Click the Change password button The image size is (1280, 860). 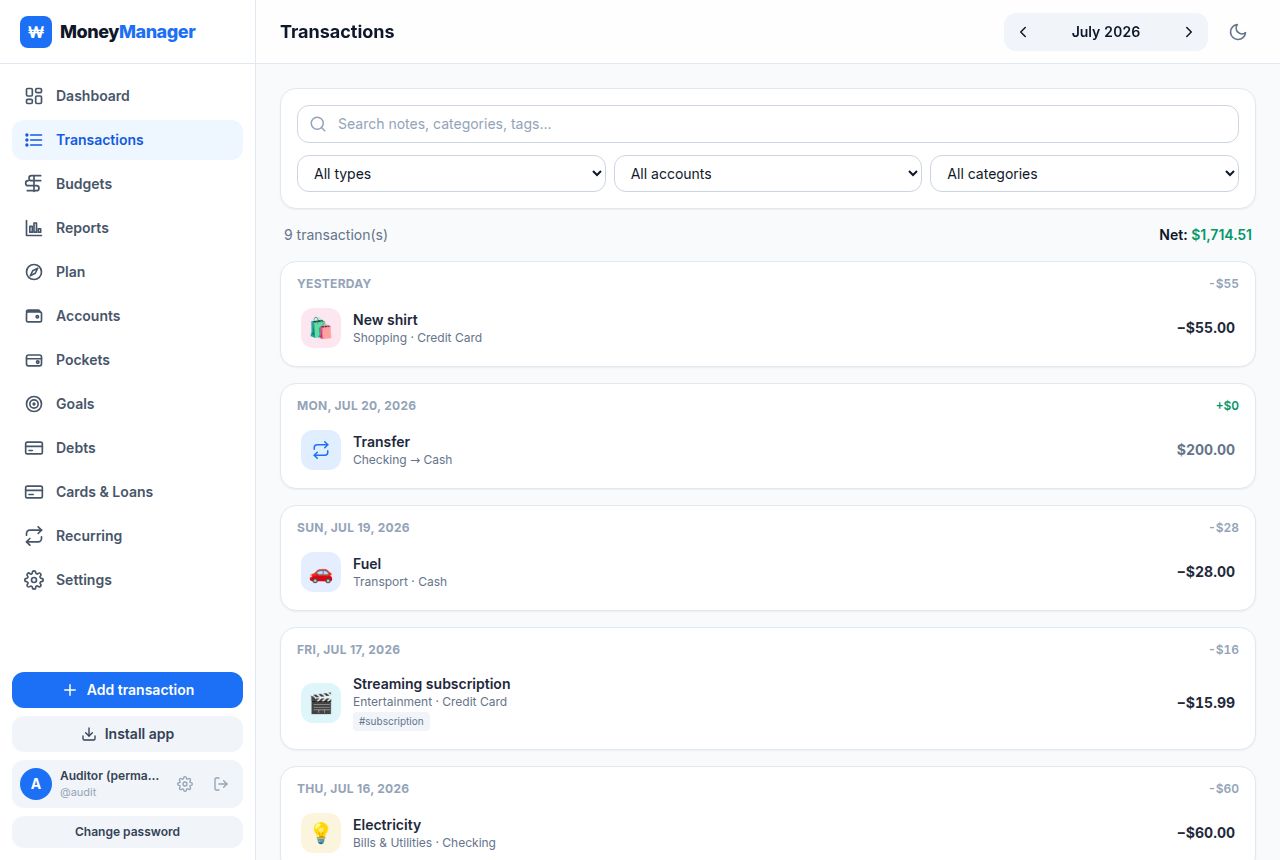point(127,832)
